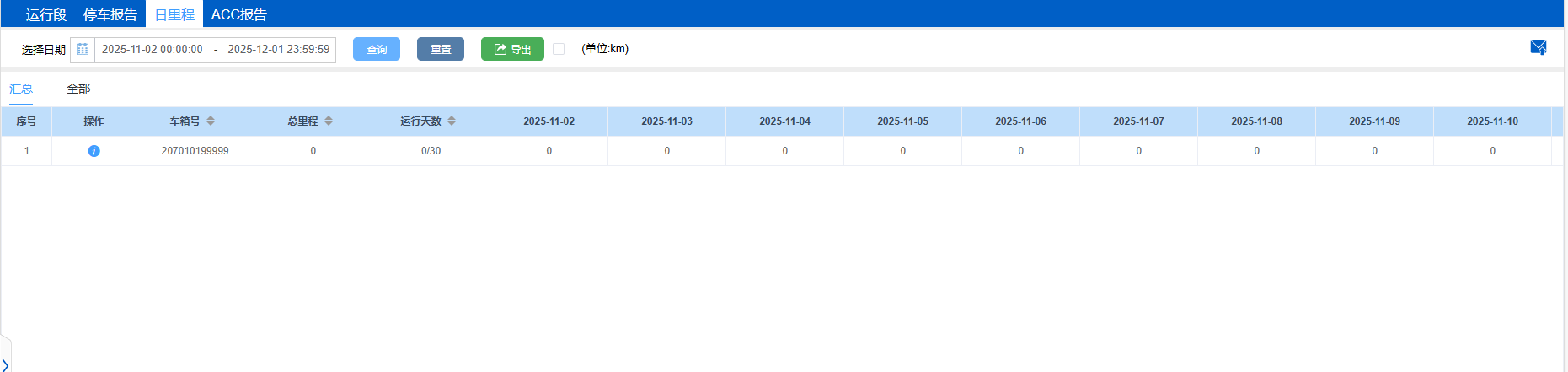Click the 重置 button
The image size is (1568, 372).
[441, 49]
